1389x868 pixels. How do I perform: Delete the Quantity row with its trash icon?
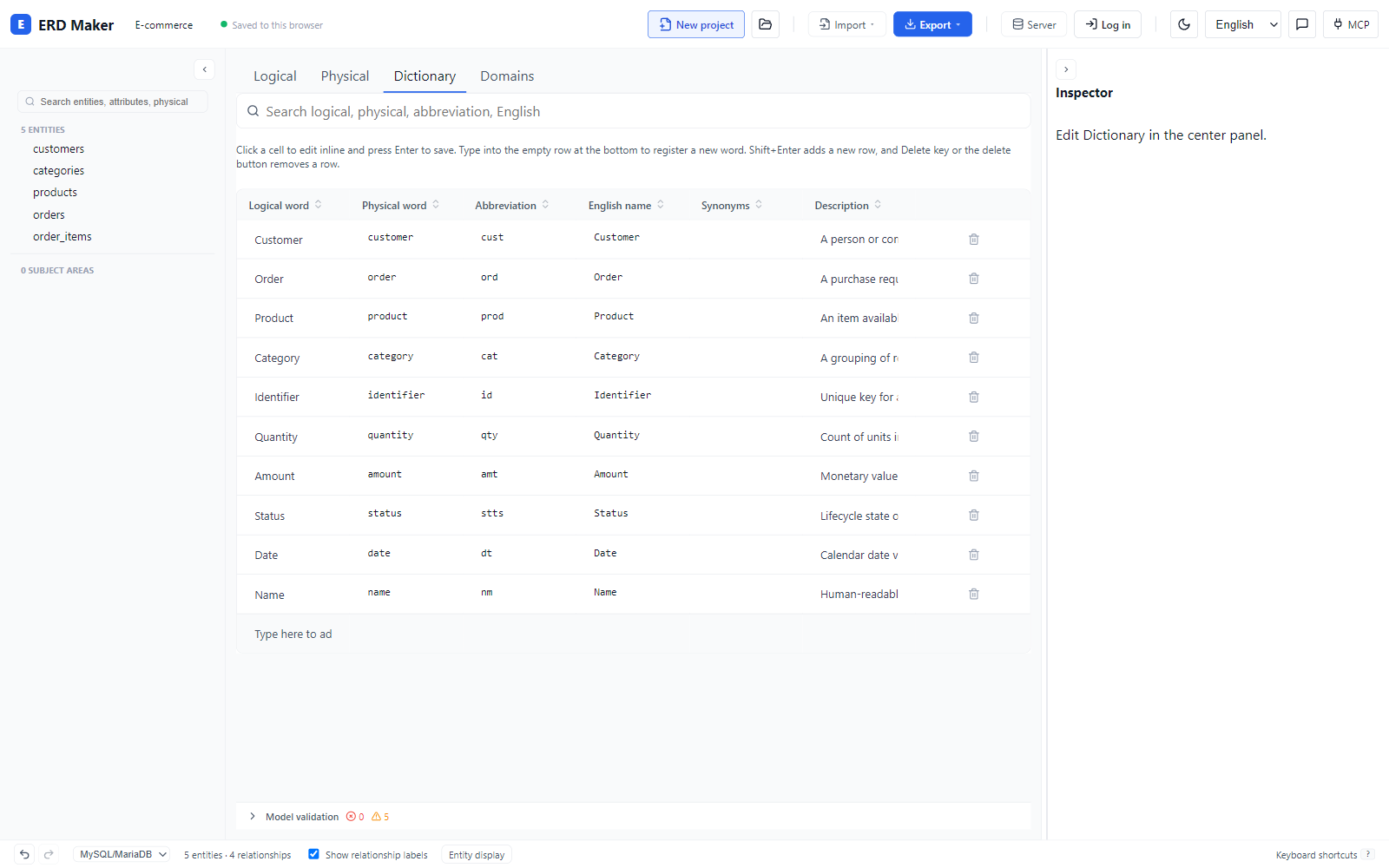tap(974, 437)
